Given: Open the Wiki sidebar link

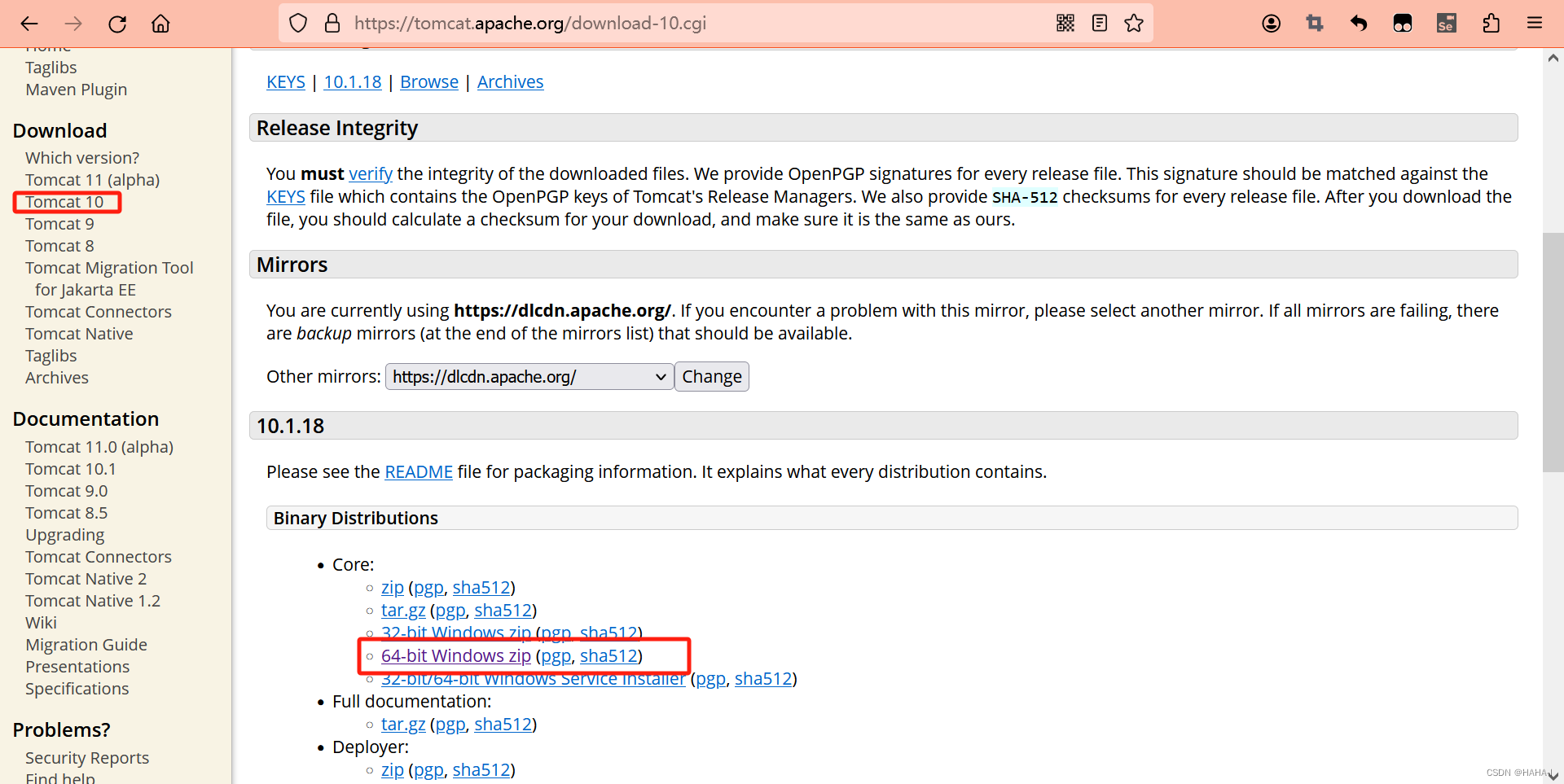Looking at the screenshot, I should tap(41, 623).
